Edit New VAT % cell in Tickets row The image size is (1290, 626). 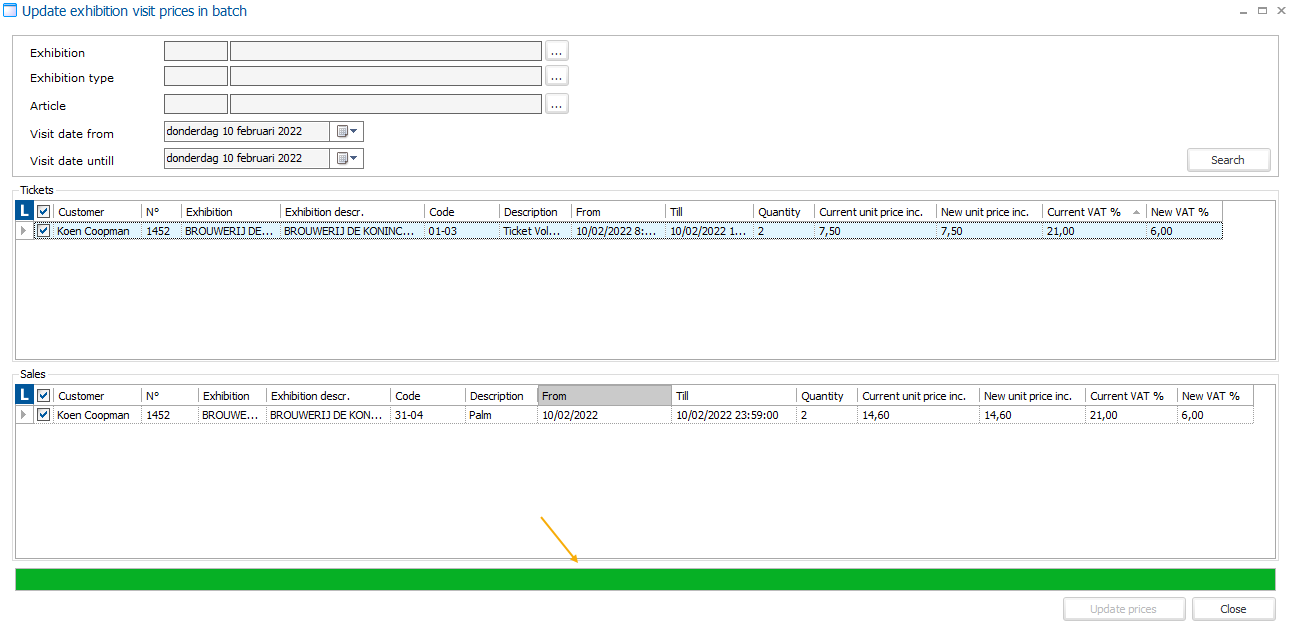coord(1183,231)
